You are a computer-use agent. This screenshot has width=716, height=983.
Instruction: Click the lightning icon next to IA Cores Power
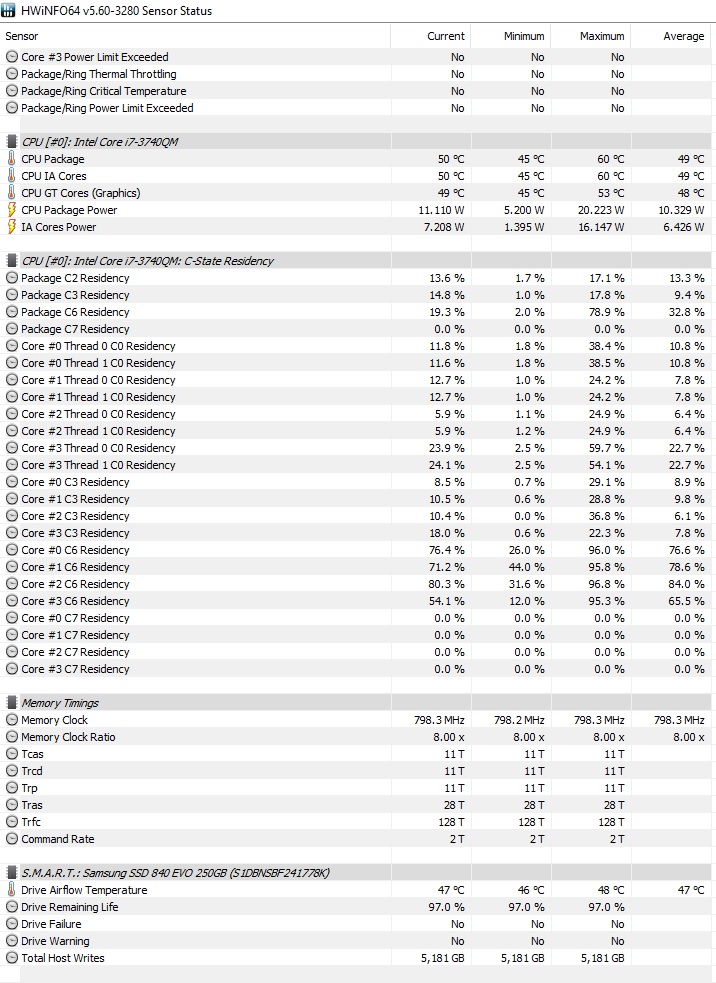pos(11,226)
